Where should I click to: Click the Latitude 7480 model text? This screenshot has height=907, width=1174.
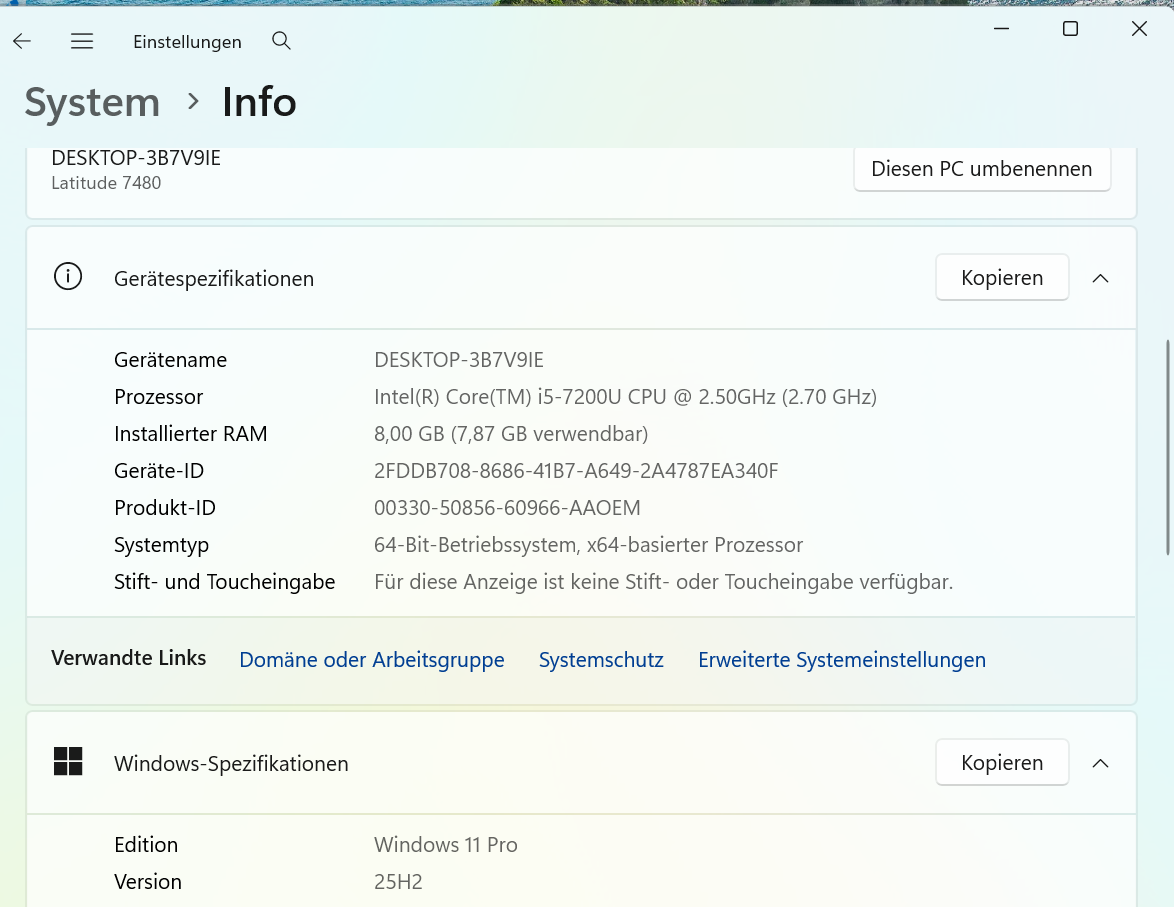106,183
